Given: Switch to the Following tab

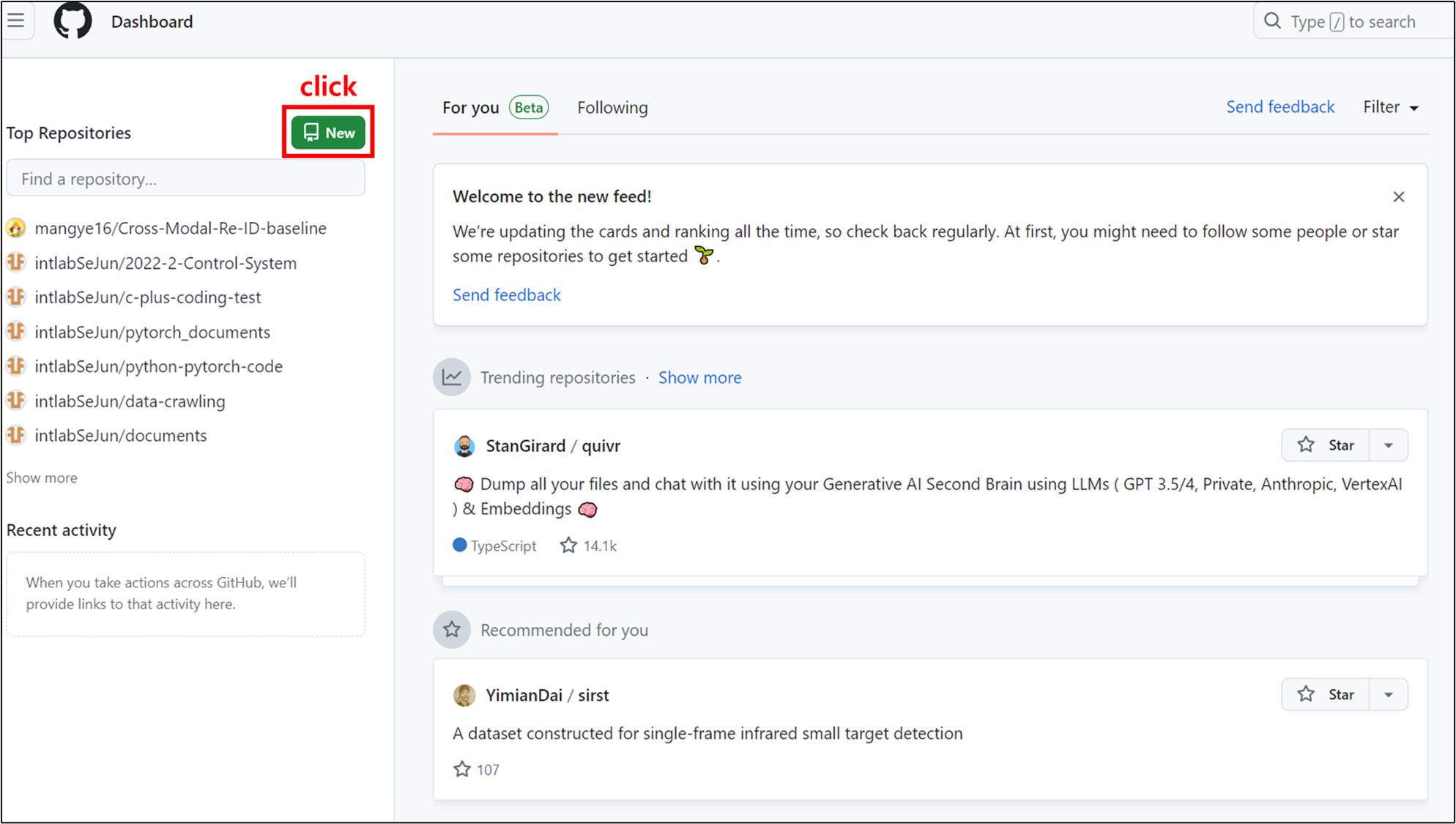Looking at the screenshot, I should click(x=612, y=108).
